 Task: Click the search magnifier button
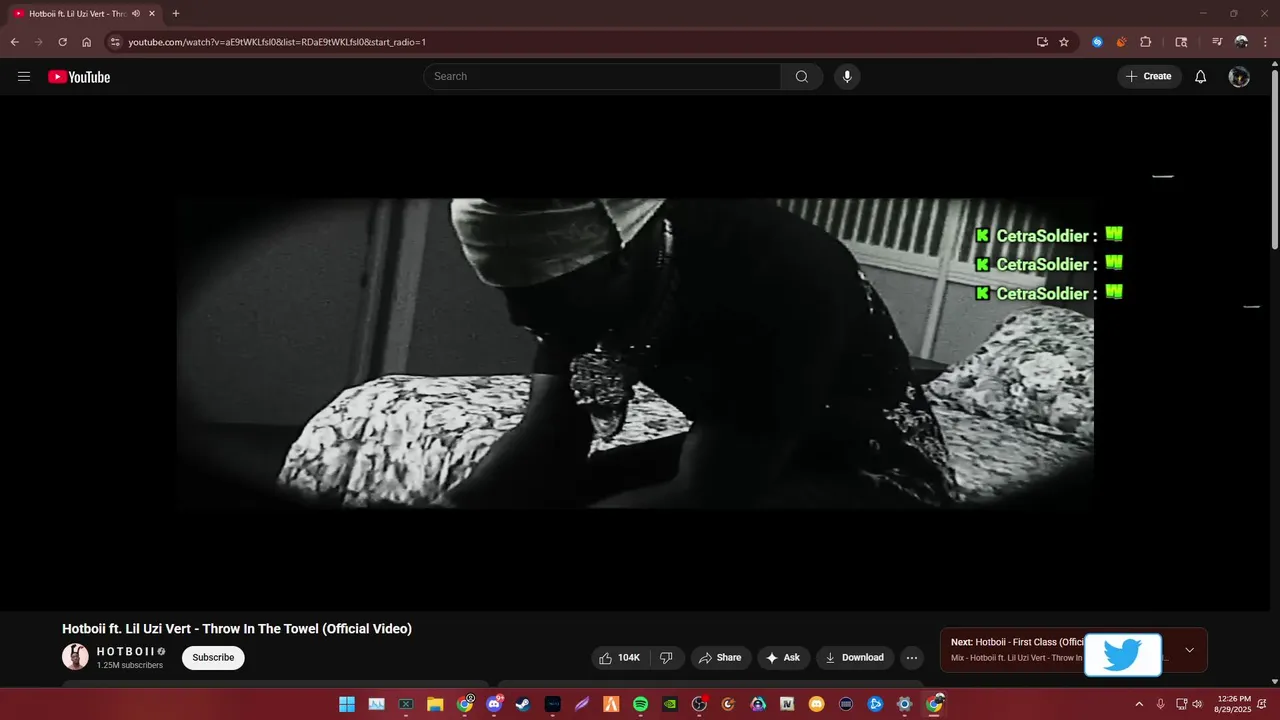click(802, 77)
